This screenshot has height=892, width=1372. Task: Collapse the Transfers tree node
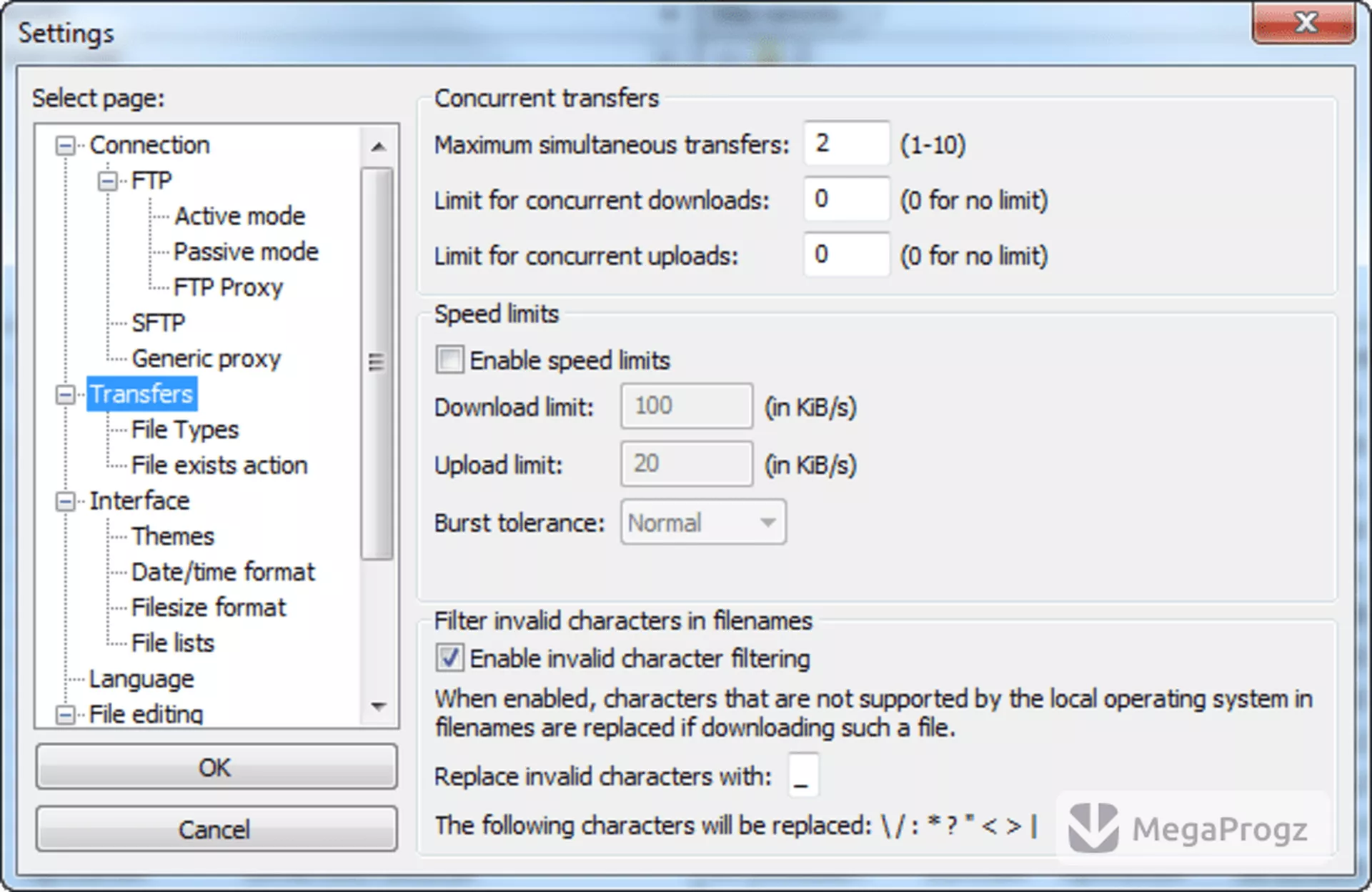65,395
